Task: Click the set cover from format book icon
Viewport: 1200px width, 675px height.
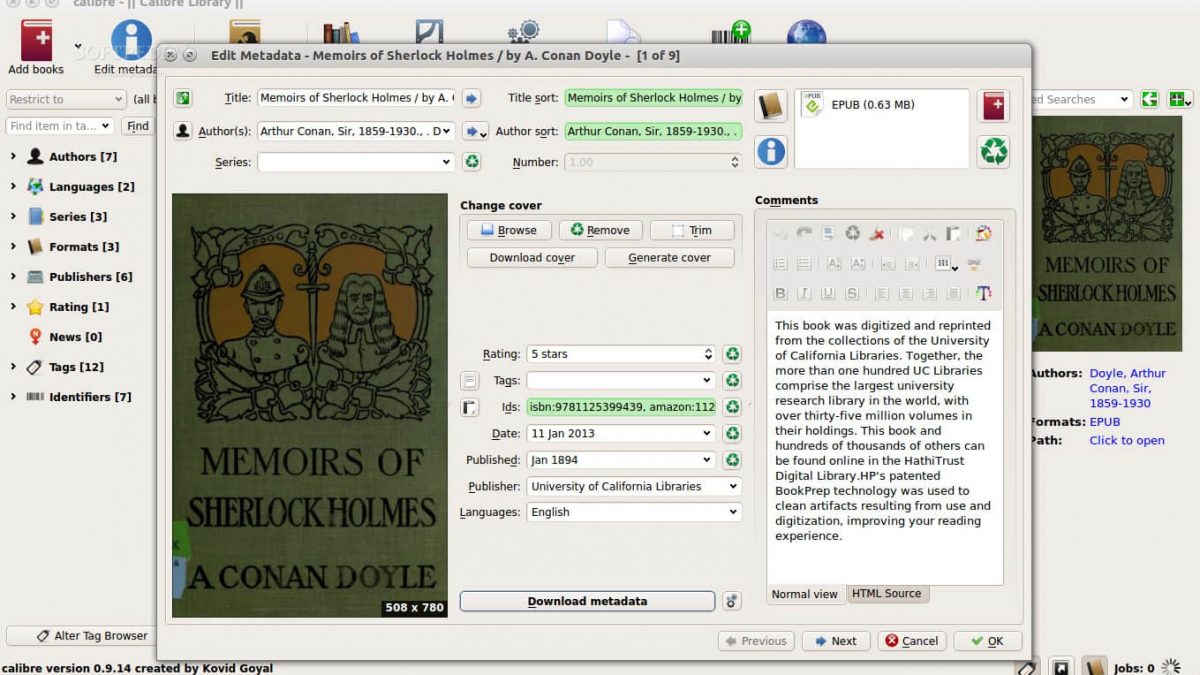Action: pyautogui.click(x=771, y=106)
